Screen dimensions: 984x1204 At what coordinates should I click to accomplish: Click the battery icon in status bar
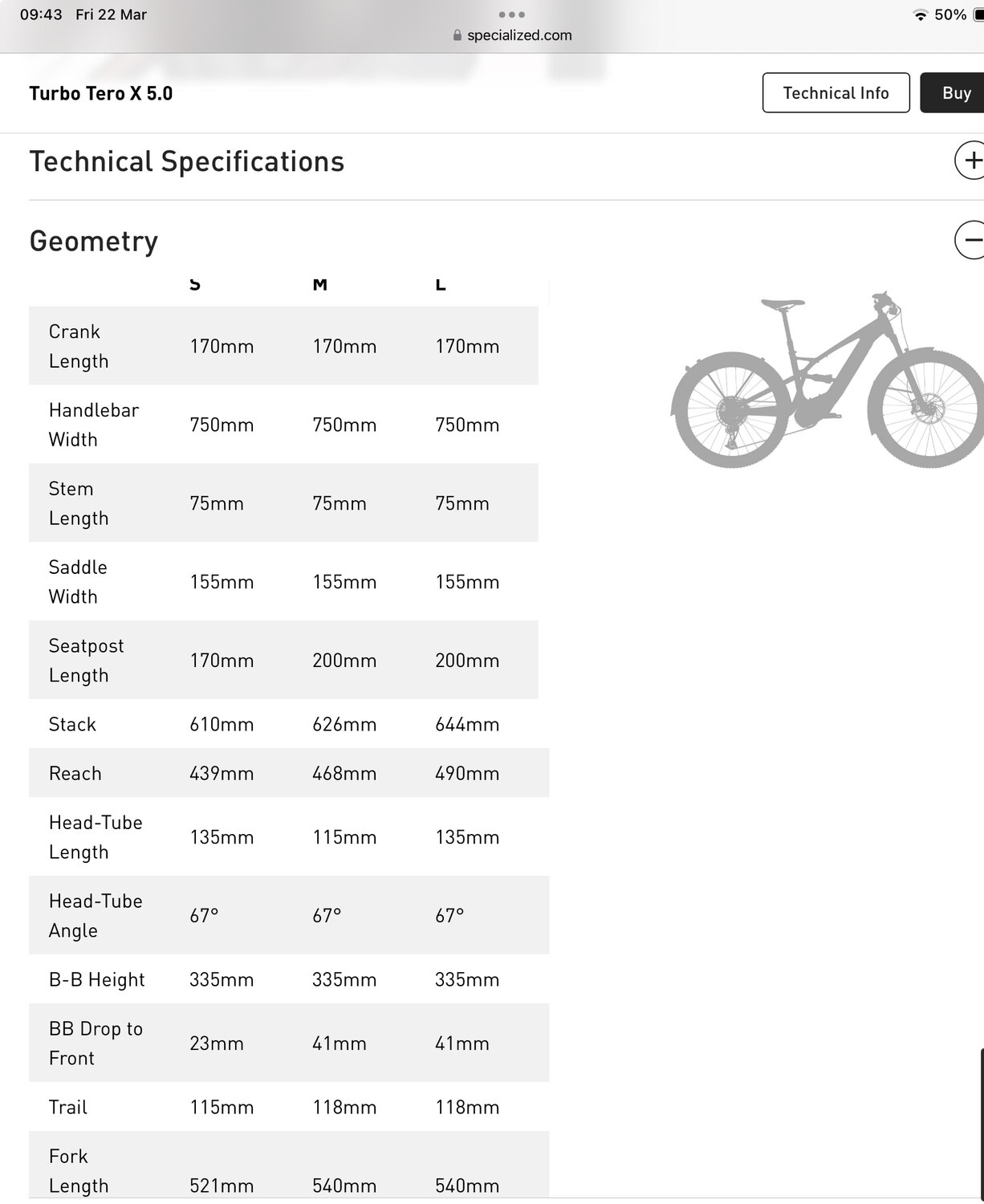point(978,15)
